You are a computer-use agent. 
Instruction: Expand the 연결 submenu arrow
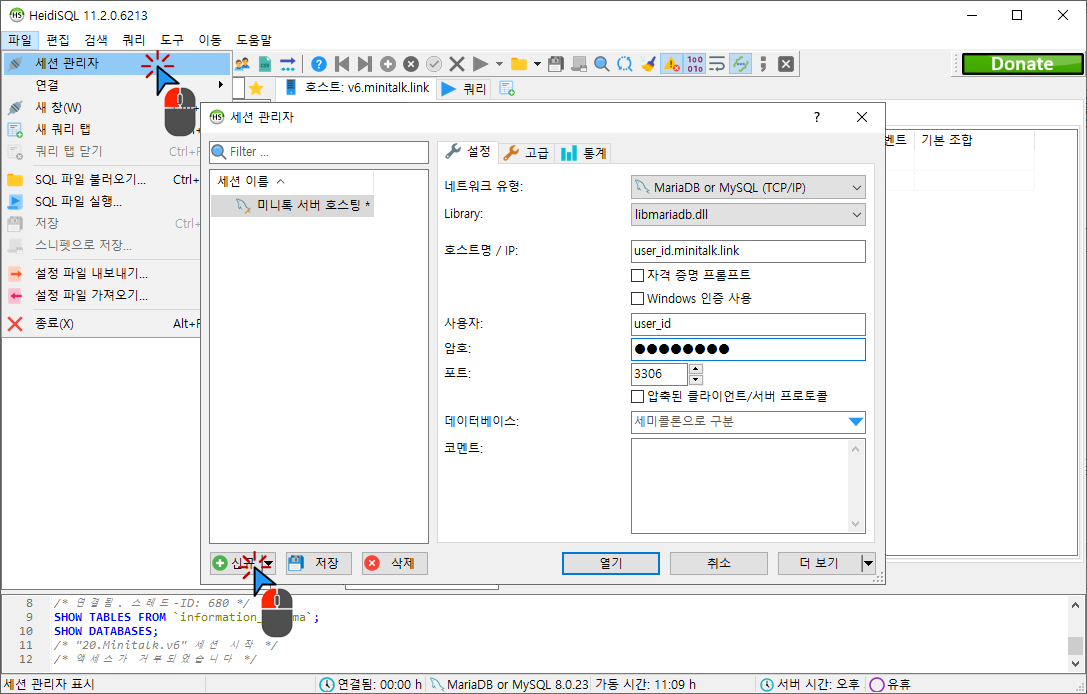[x=221, y=85]
